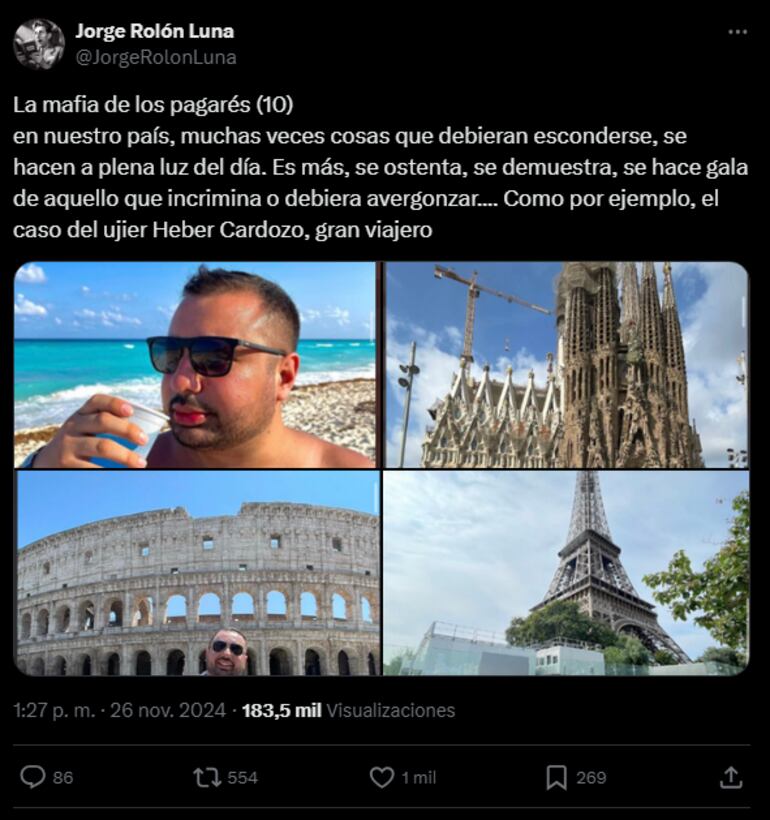
Task: Open the @JorgeRolonLuna handle link
Action: point(156,57)
